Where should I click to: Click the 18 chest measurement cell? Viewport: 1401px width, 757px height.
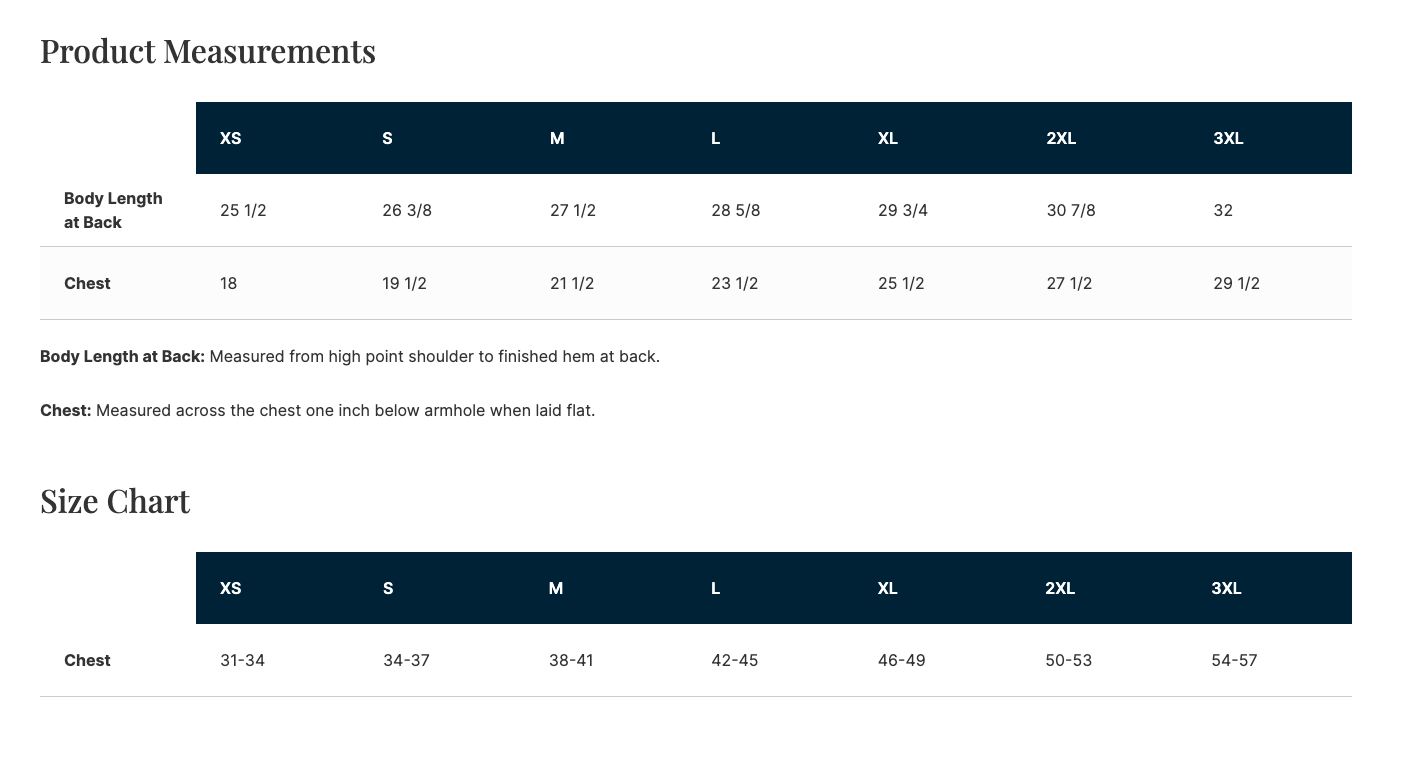229,283
